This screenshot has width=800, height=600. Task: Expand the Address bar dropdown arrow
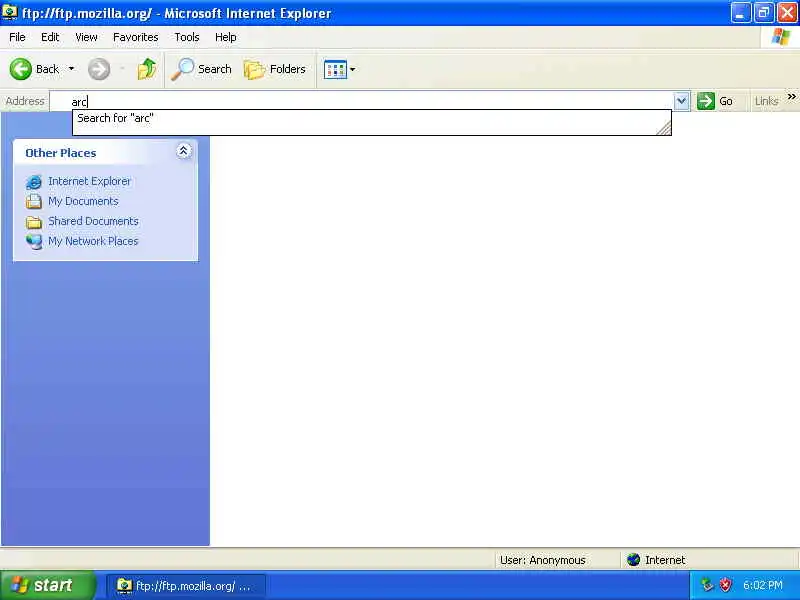tap(681, 101)
